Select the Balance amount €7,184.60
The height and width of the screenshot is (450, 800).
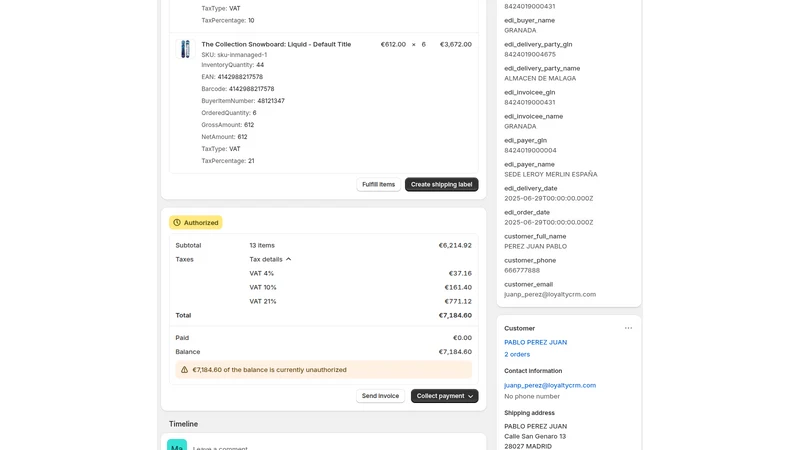point(455,352)
